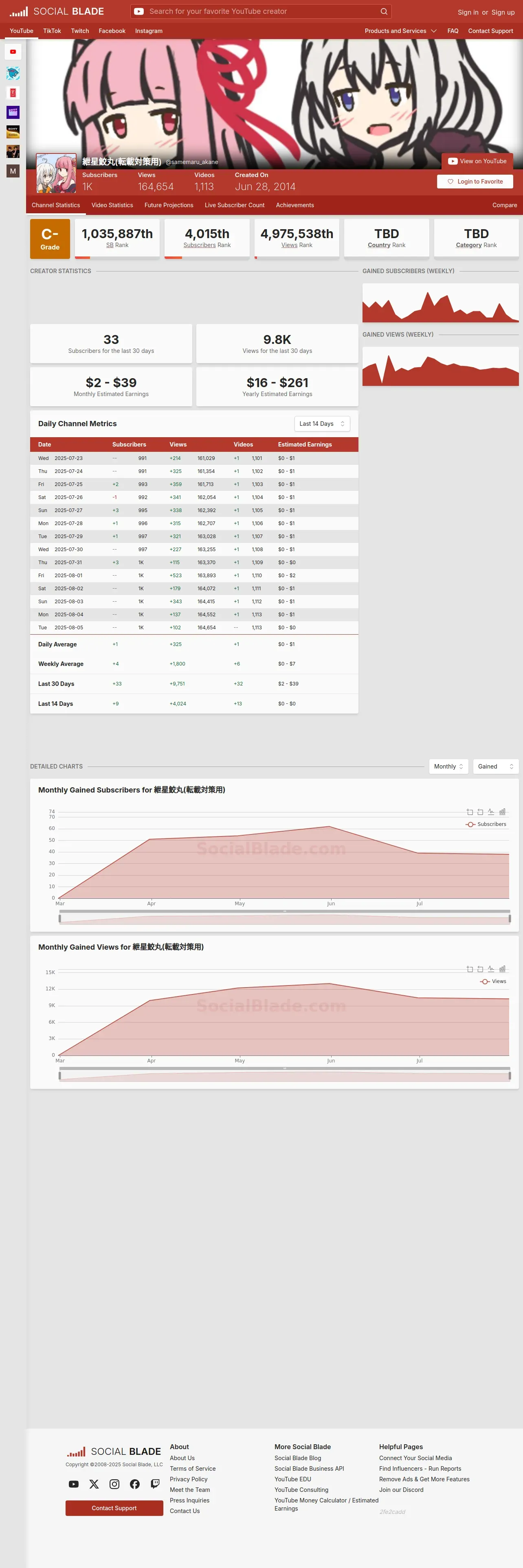The width and height of the screenshot is (523, 1568).
Task: Open the Monthly interval dropdown
Action: 449,766
